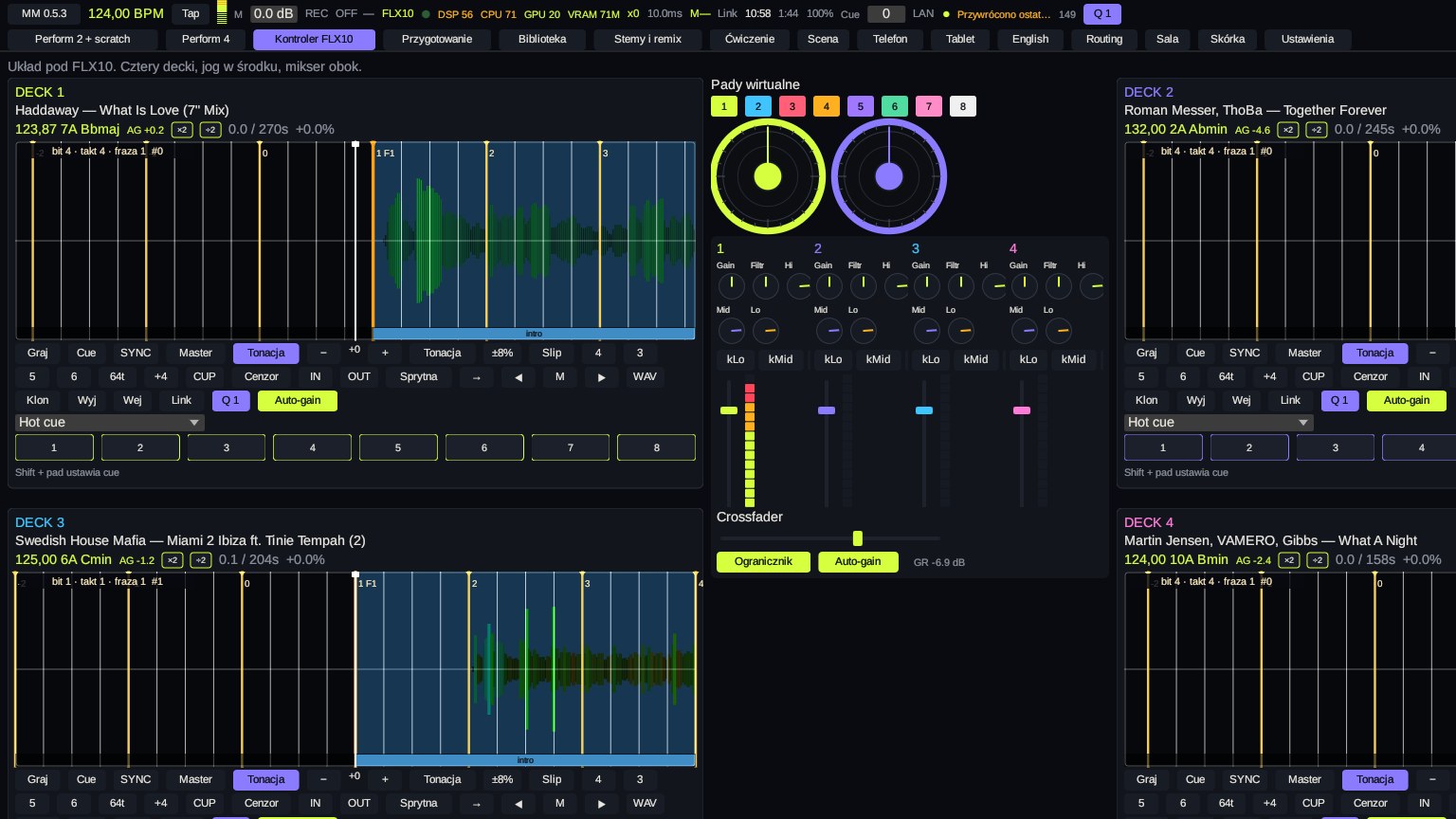Trigger hot cue pad 5 on Deck 1
Viewport: 1456px width, 819px height.
[x=398, y=447]
